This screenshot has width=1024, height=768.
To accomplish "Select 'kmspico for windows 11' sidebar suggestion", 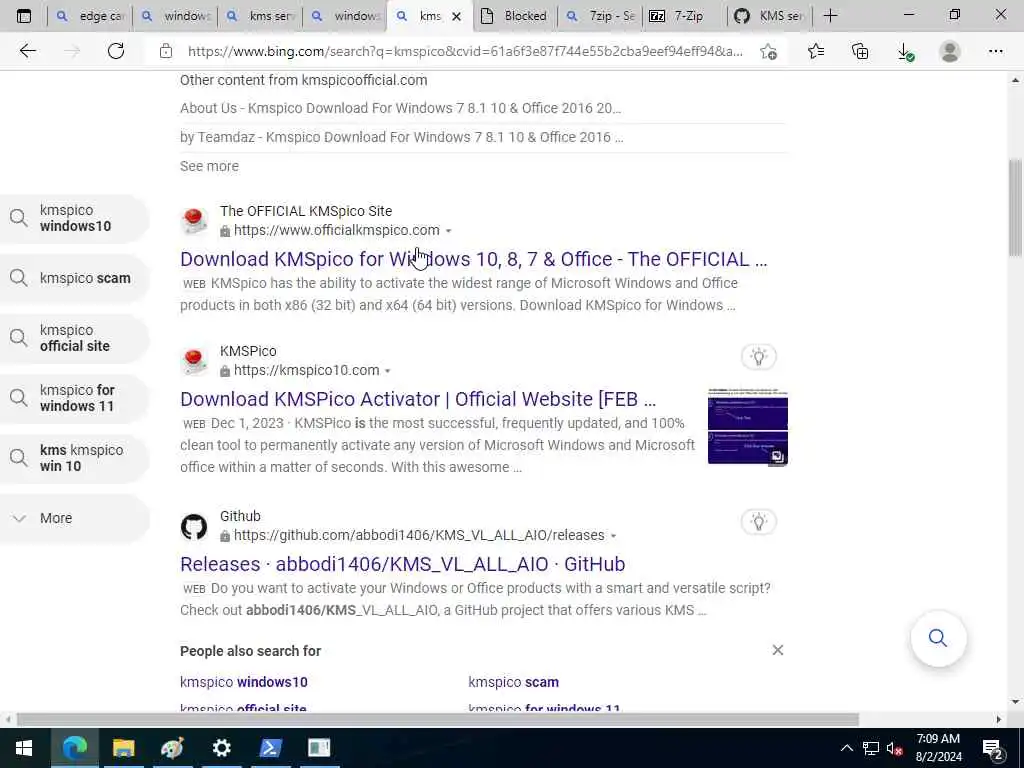I will (74, 398).
